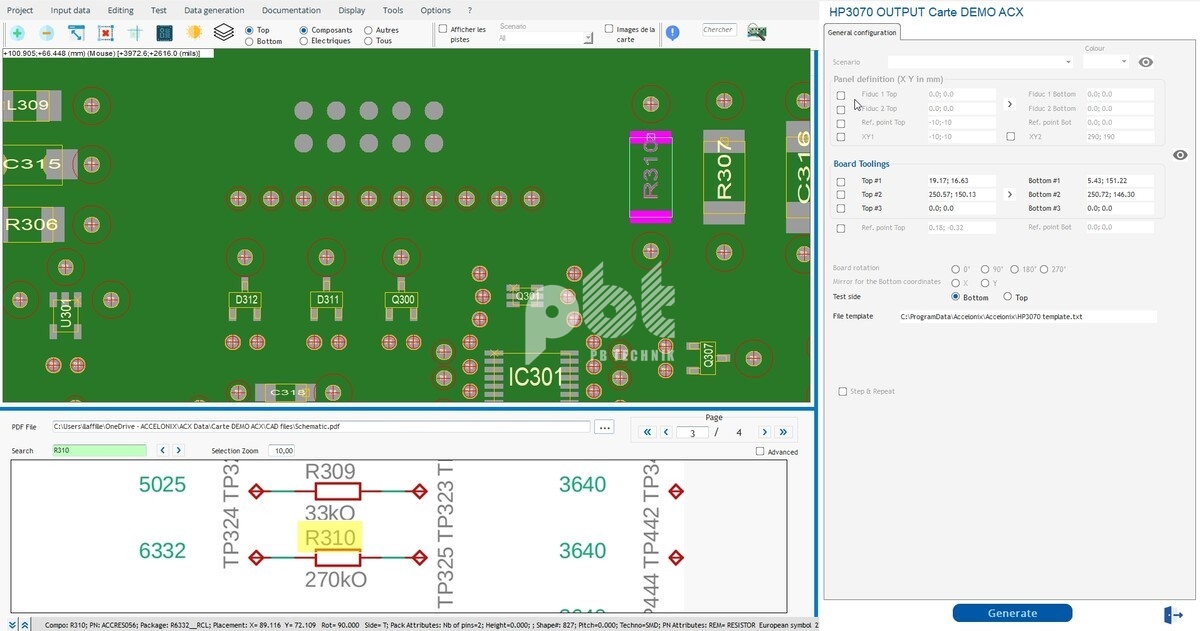Viewport: 1200px width, 631px height.
Task: Click the zoom in plus icon
Action: (x=17, y=33)
